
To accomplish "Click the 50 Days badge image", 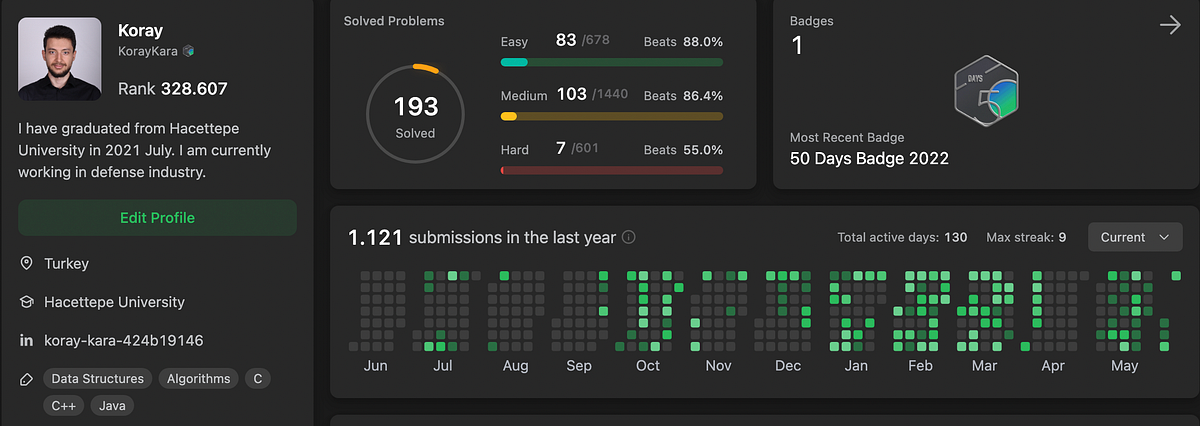I will pos(986,92).
